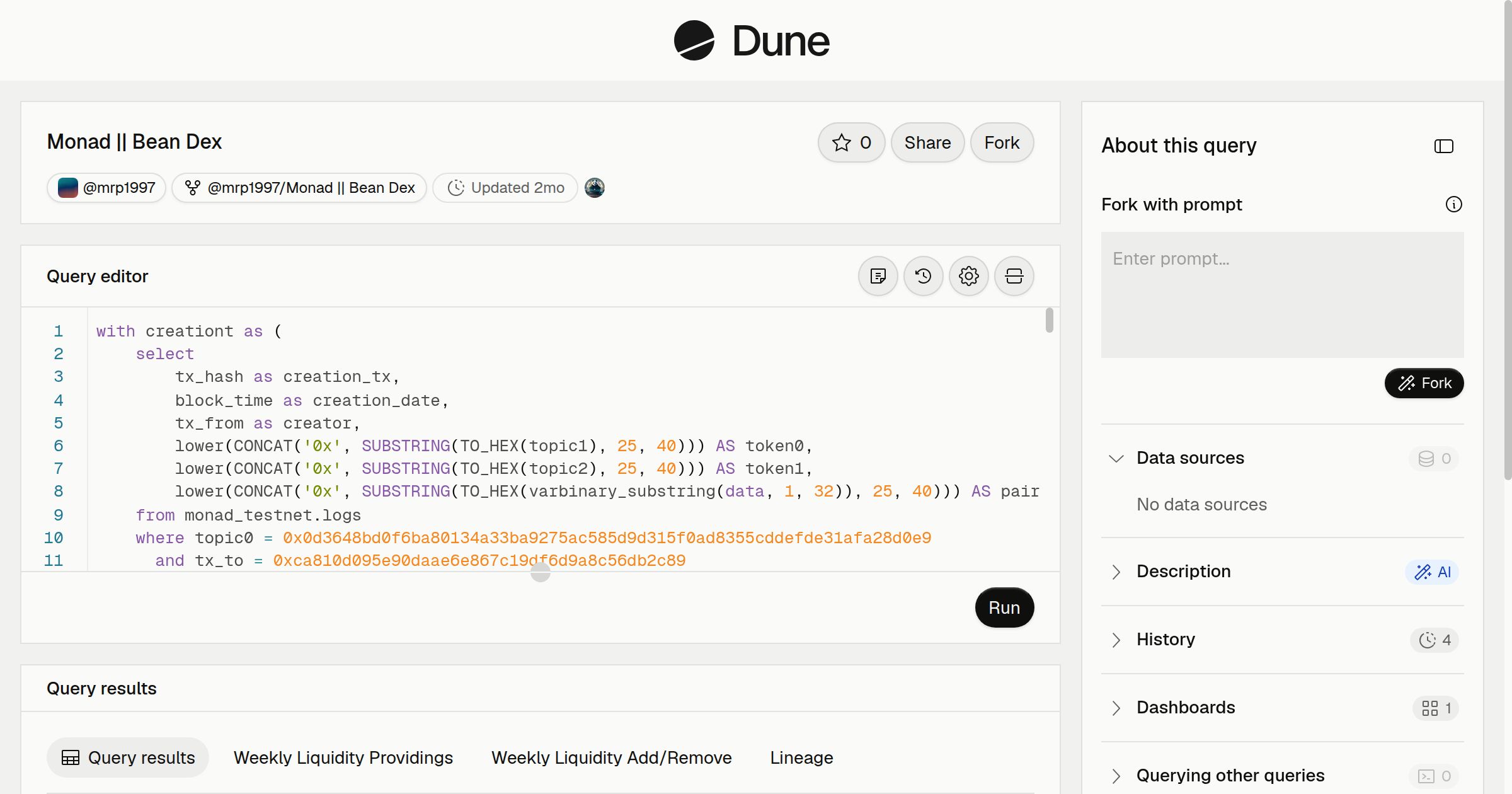Expand the Dashboards section

1116,708
